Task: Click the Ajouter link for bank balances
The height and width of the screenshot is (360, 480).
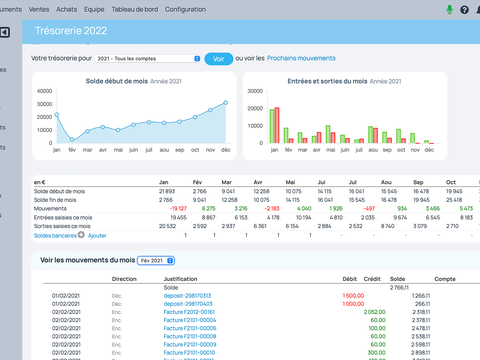Action: click(97, 236)
